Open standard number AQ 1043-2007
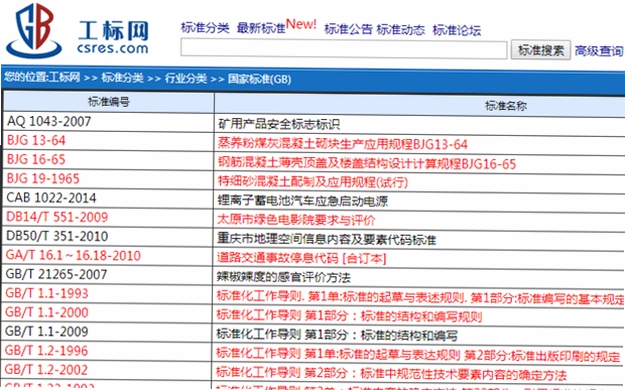The height and width of the screenshot is (390, 625). (49, 121)
